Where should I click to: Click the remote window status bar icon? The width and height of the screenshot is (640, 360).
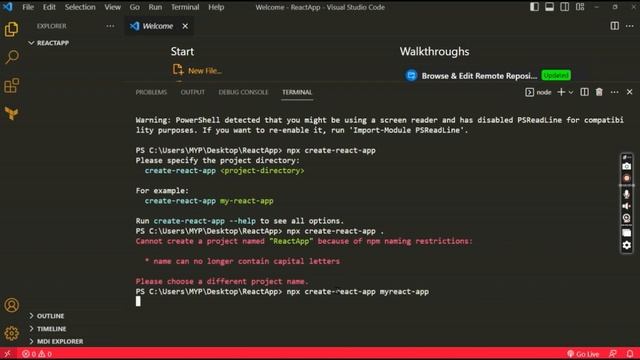[7, 354]
